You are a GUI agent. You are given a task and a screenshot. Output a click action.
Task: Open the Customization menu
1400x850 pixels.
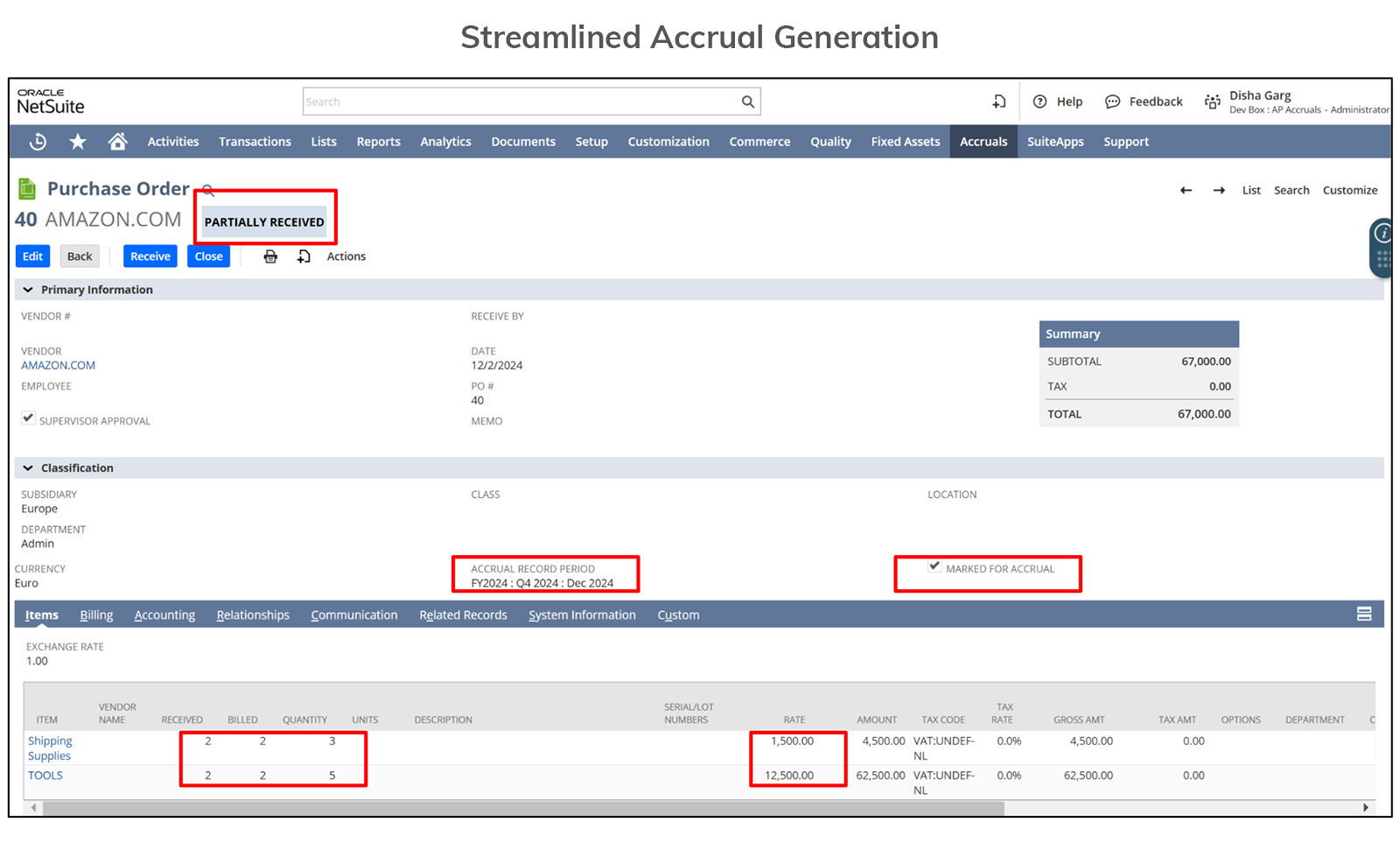[668, 142]
